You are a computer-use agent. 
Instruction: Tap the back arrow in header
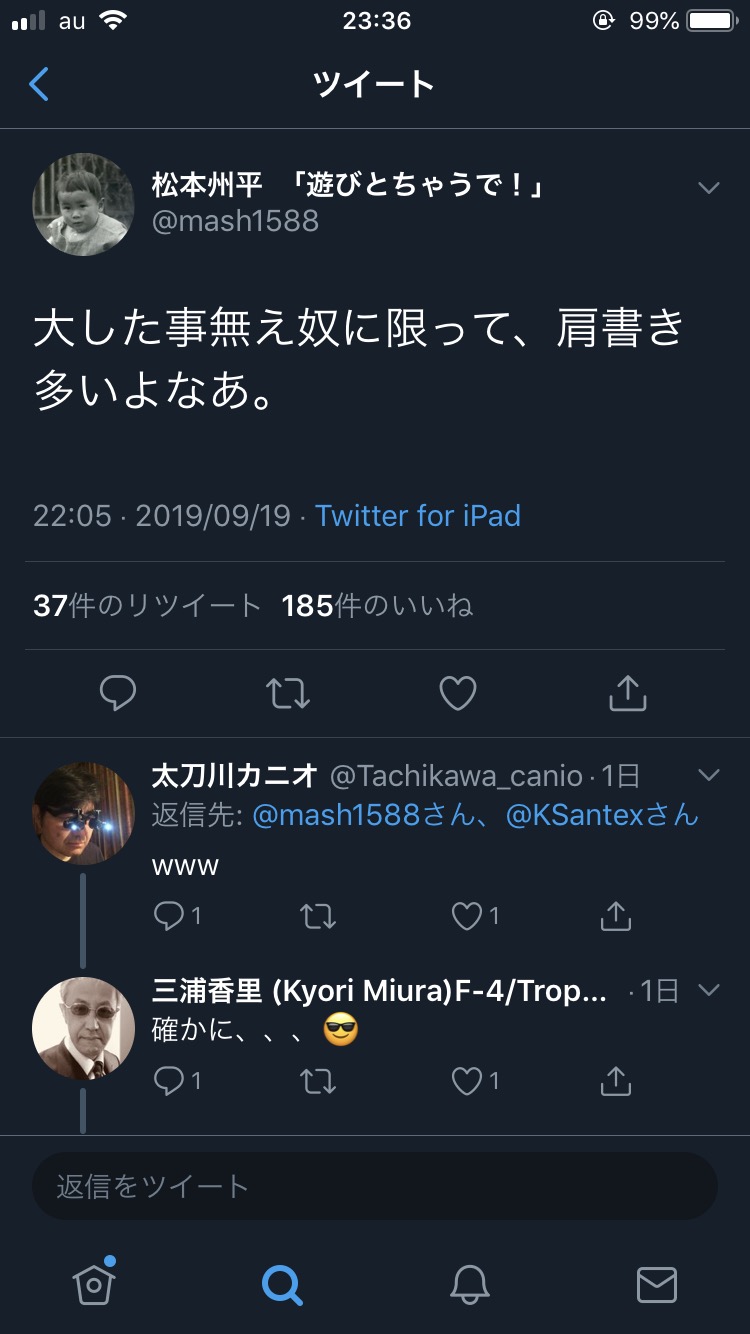click(x=39, y=85)
